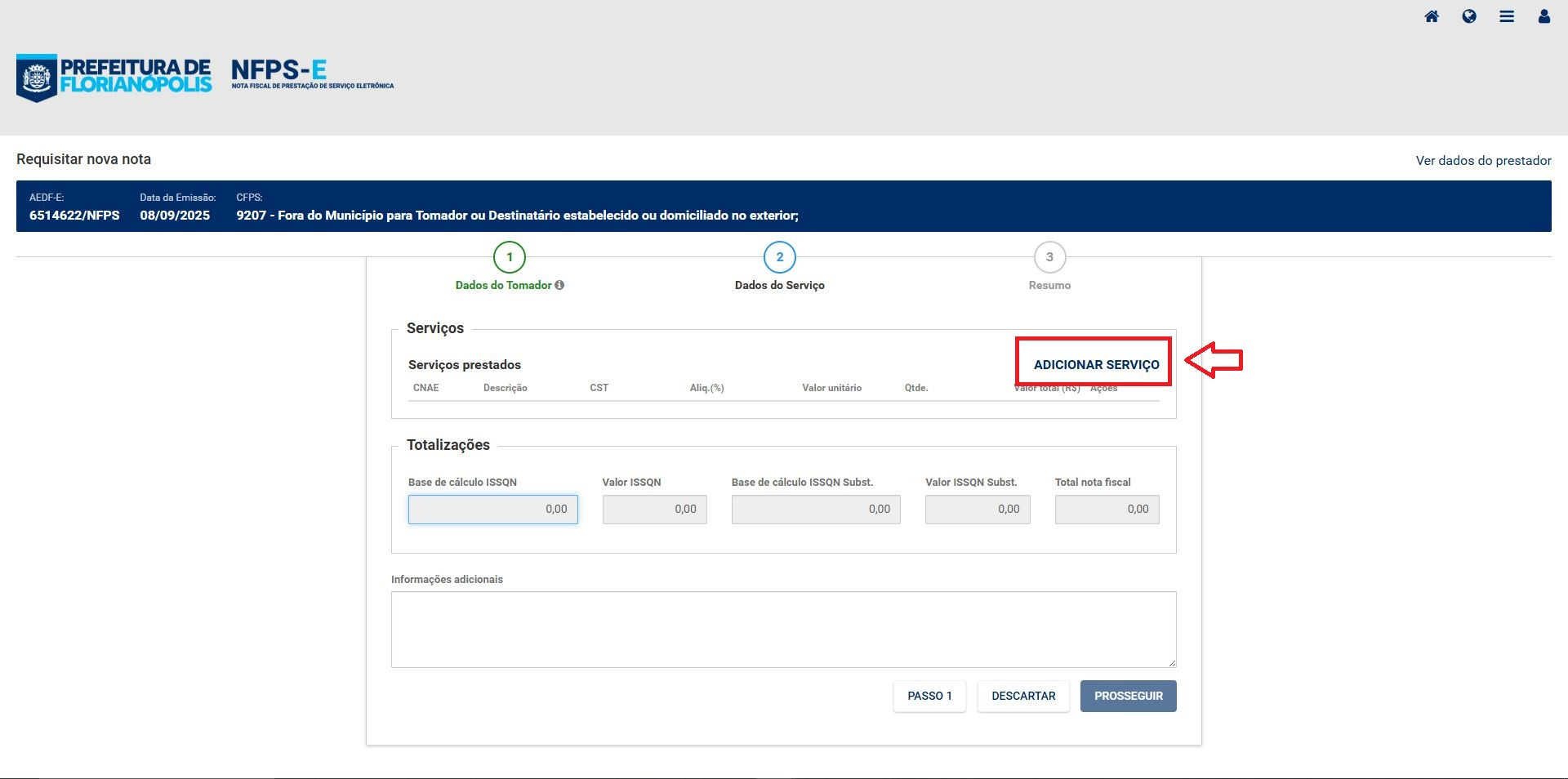The image size is (1568, 779).
Task: Click the info icon beside Dados do Tomador
Action: pos(559,285)
